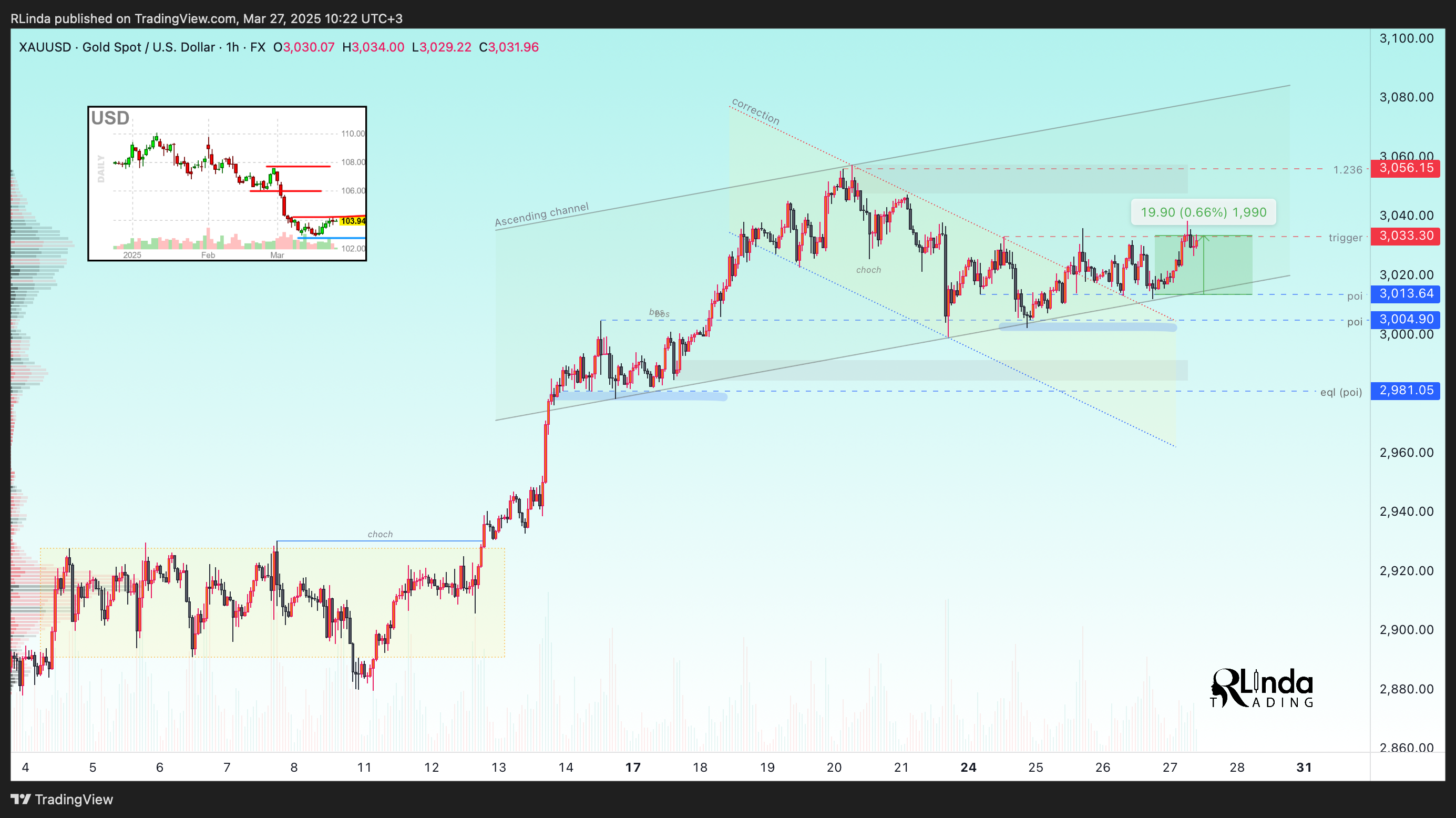Viewport: 1456px width, 818px height.
Task: Click the 'choch' label above the yellow range
Action: click(380, 534)
